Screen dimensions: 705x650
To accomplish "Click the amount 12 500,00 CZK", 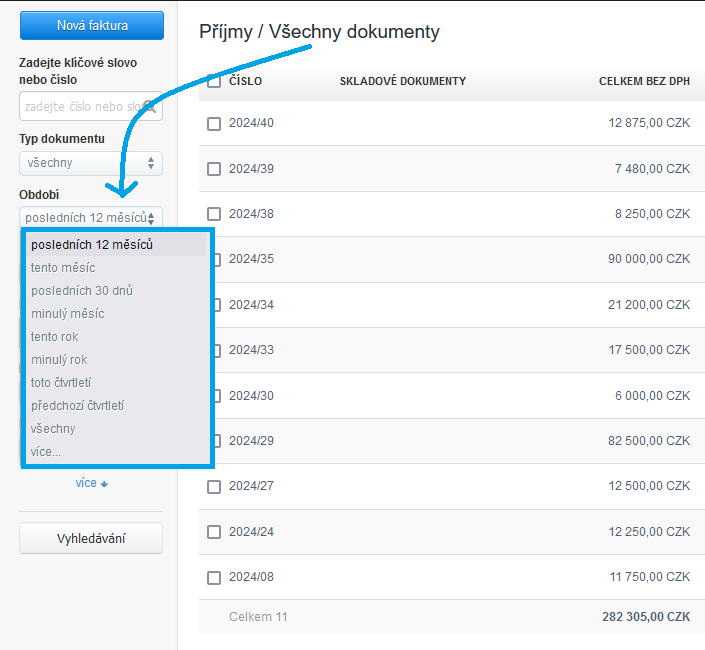I will [x=649, y=486].
